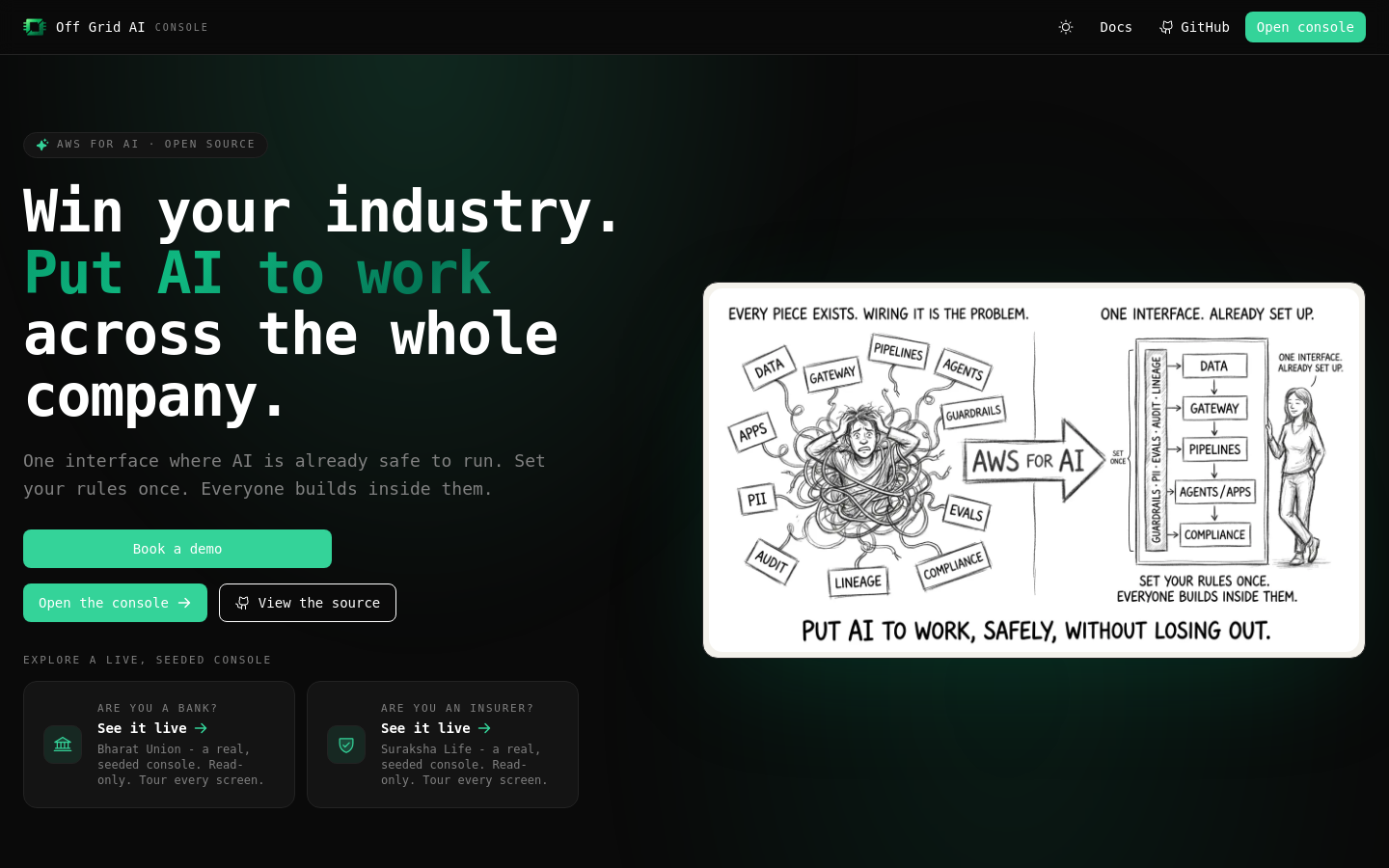1389x868 pixels.
Task: Click the Open console header button
Action: tap(1305, 27)
